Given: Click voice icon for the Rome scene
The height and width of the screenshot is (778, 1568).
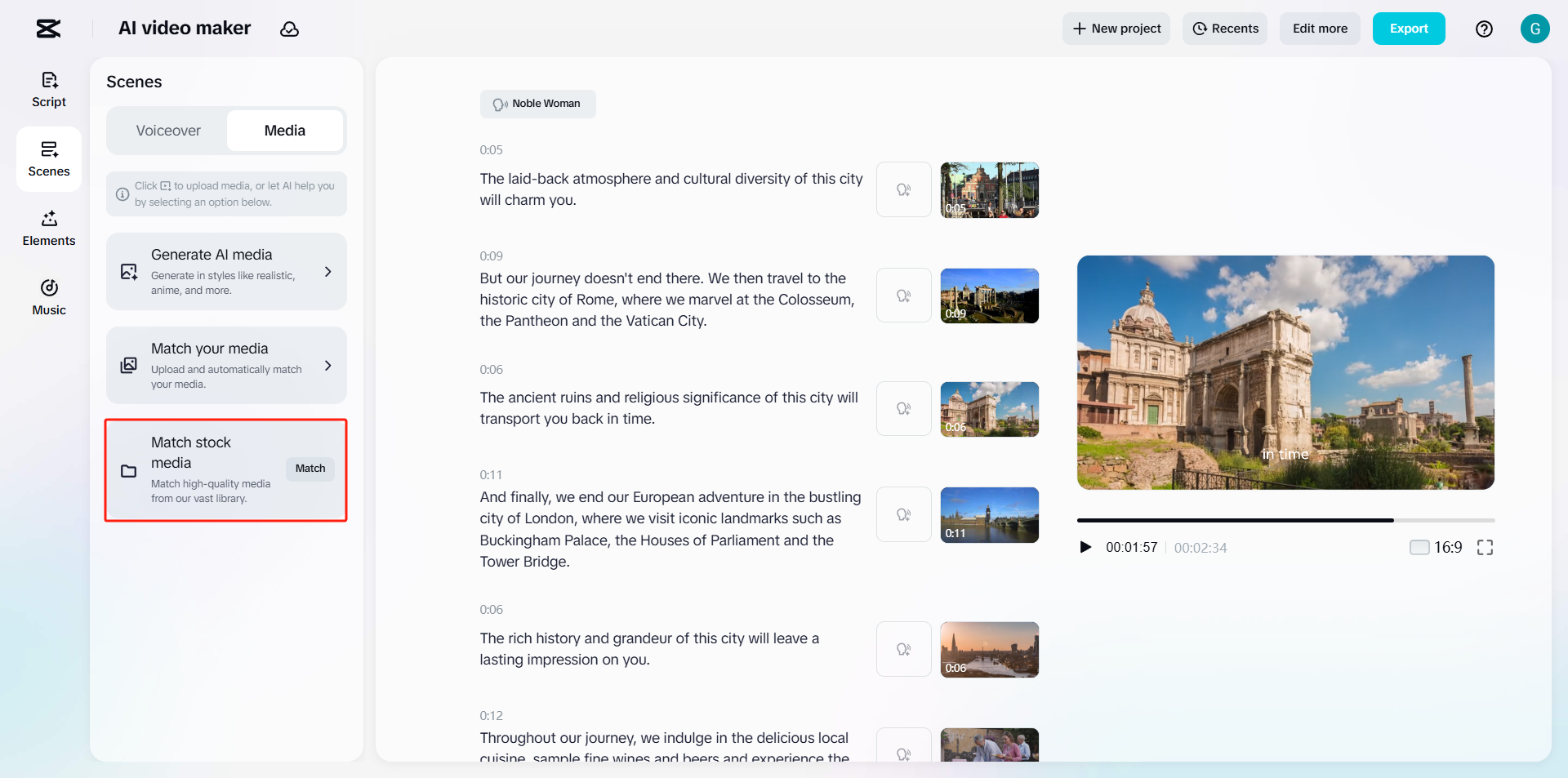Looking at the screenshot, I should pos(904,296).
